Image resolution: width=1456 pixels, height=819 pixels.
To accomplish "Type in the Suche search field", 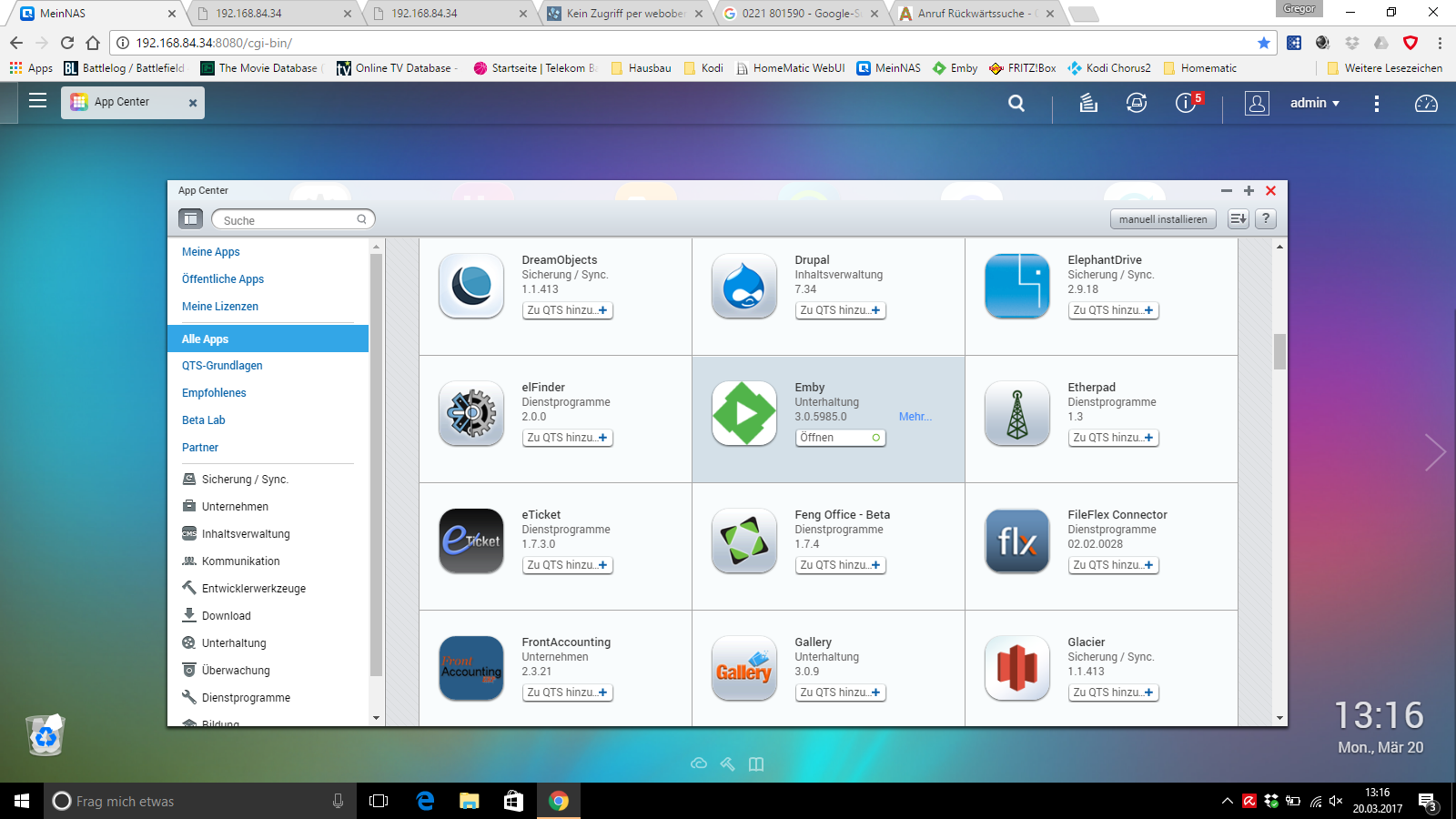I will pos(293,219).
